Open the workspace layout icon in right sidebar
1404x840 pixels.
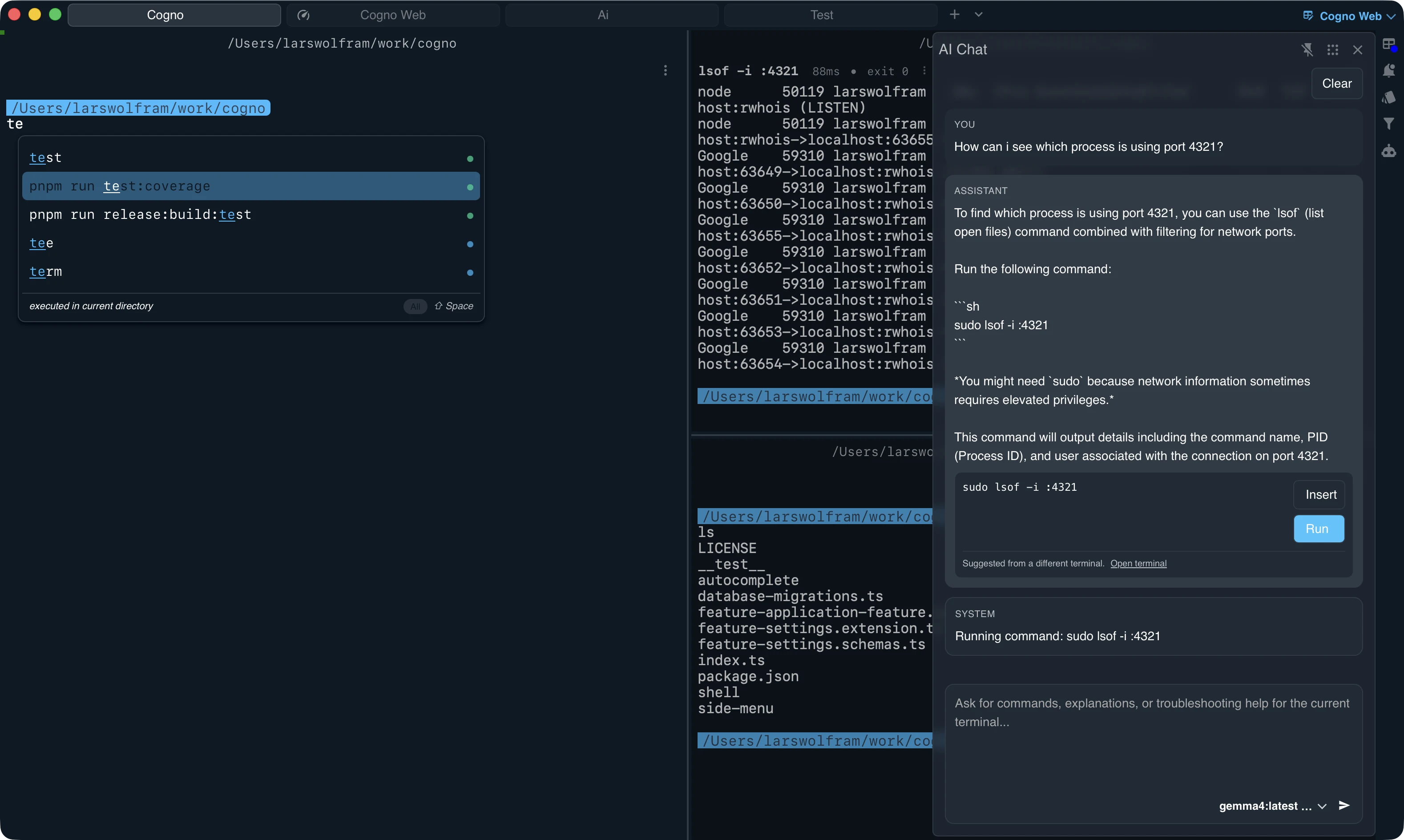click(x=1389, y=44)
